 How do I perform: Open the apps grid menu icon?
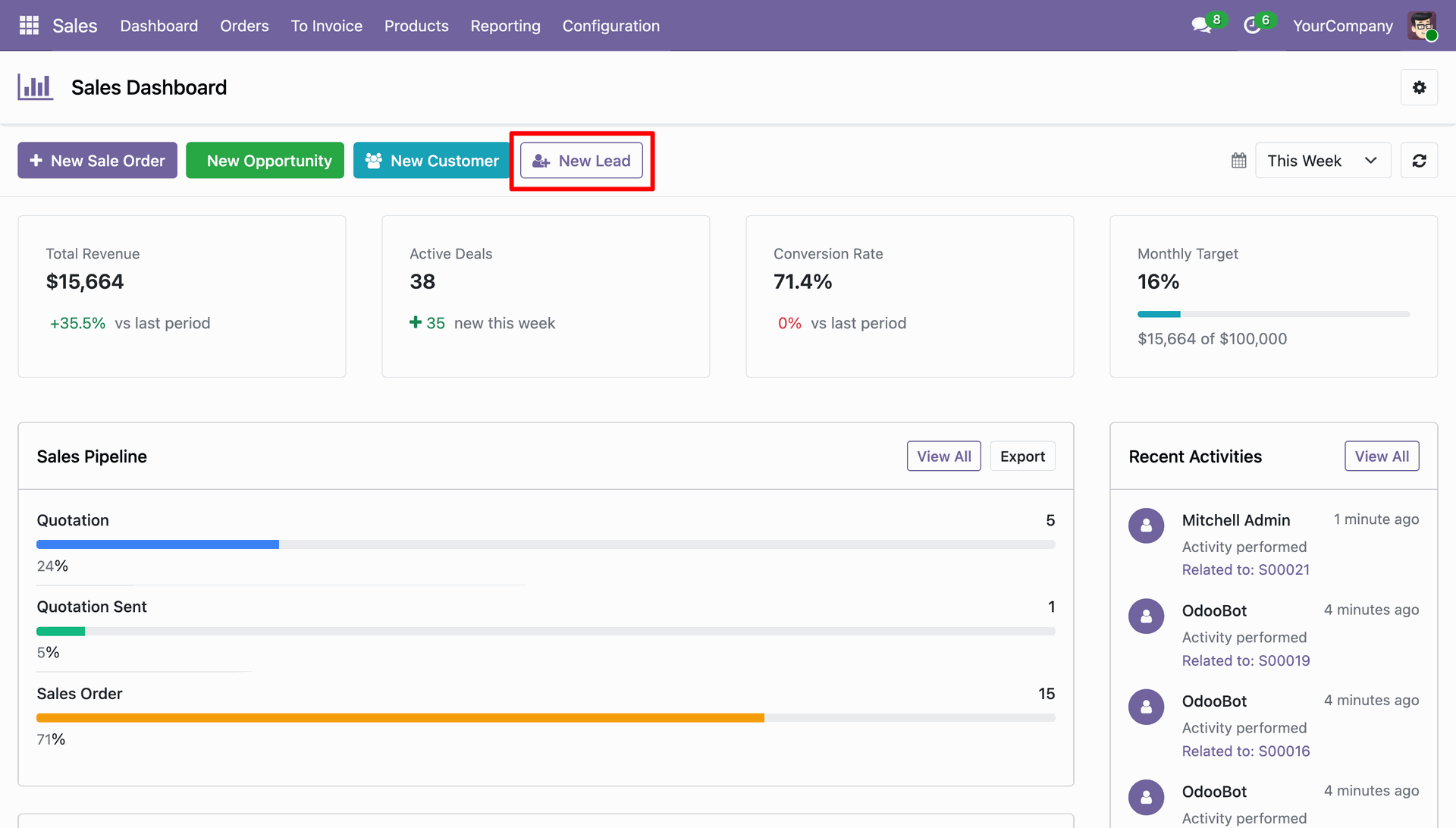(x=29, y=25)
